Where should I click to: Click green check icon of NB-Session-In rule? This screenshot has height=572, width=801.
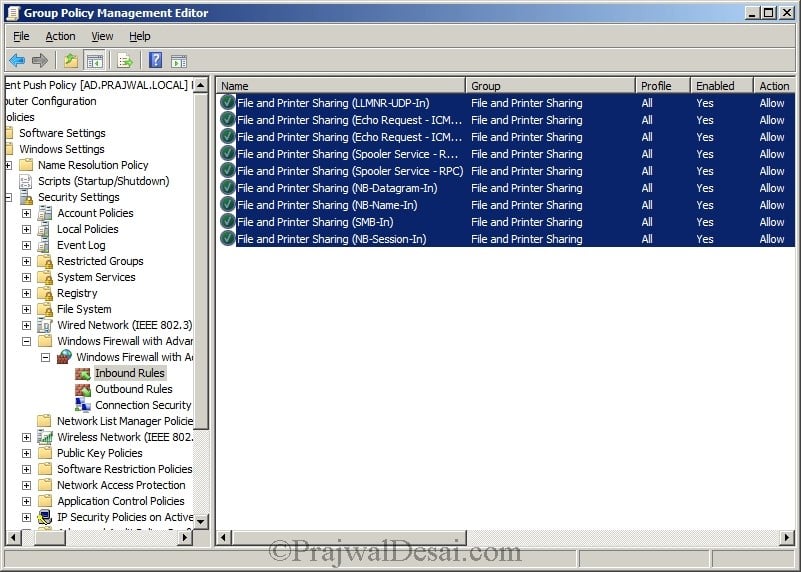[227, 239]
